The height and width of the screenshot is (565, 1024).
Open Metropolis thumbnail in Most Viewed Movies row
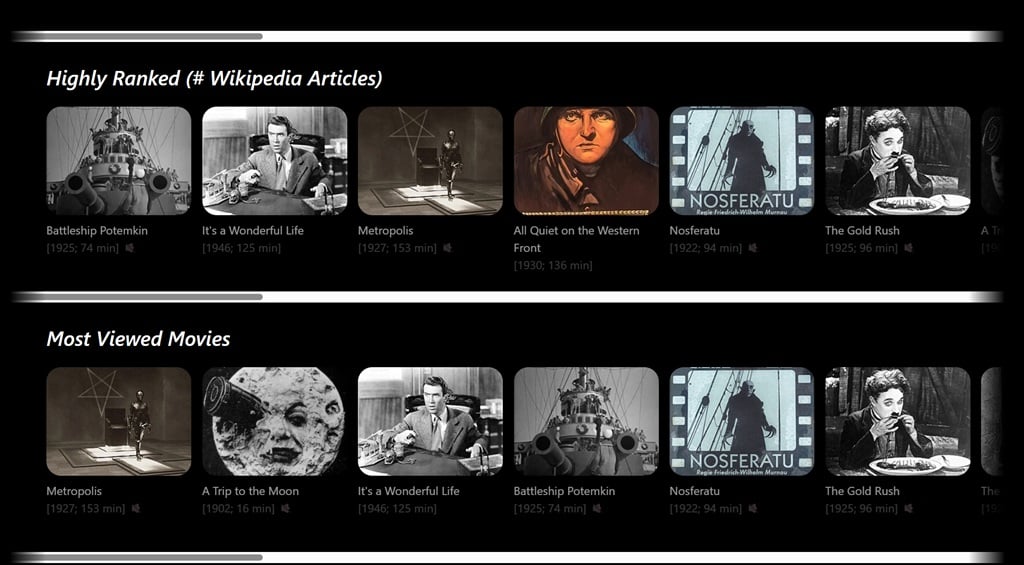click(118, 421)
